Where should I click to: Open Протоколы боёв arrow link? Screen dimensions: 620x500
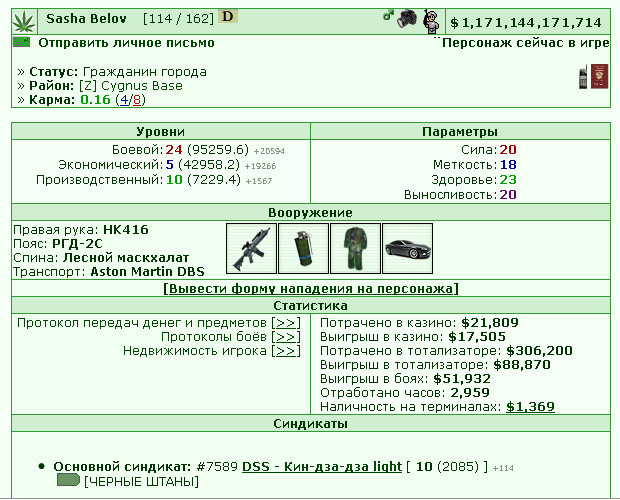tap(286, 337)
